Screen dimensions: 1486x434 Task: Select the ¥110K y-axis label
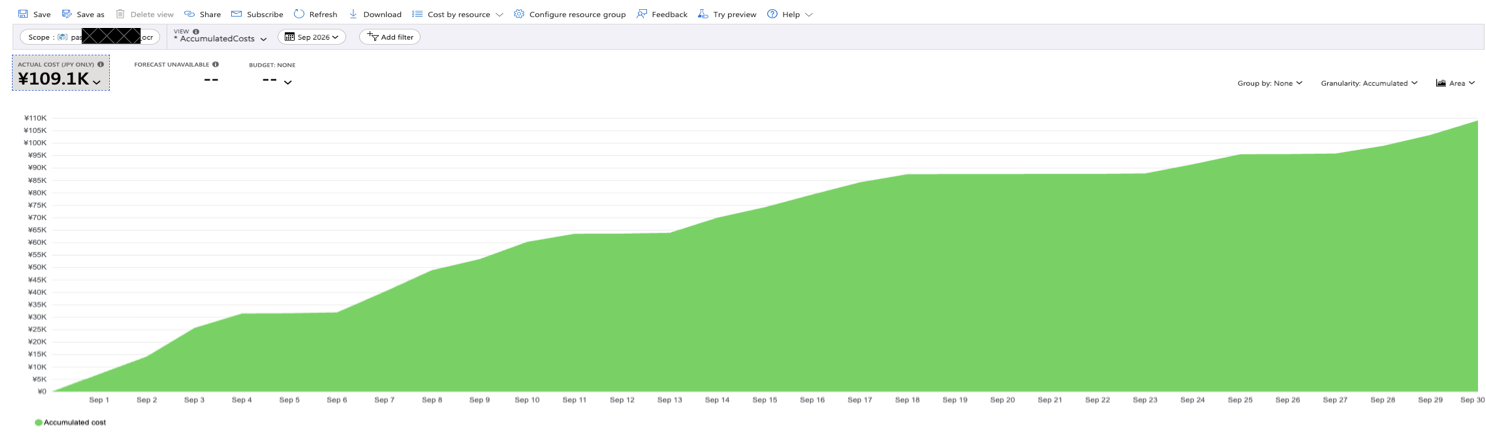pos(36,118)
